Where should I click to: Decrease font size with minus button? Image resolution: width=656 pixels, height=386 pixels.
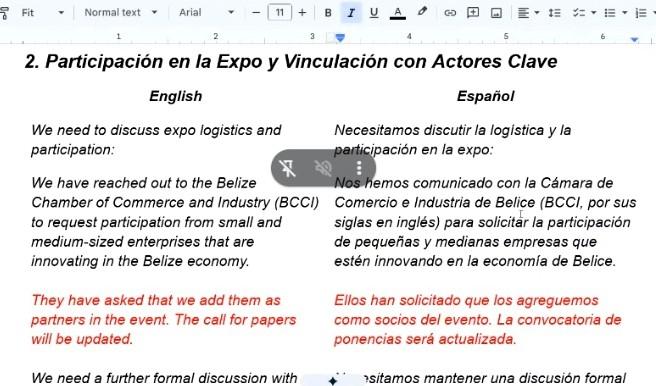pyautogui.click(x=256, y=13)
